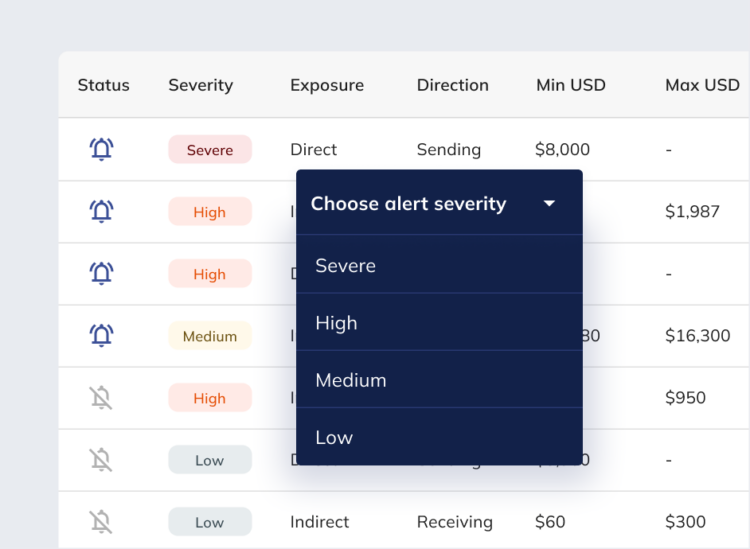Choose High in the severity dropdown

336,323
